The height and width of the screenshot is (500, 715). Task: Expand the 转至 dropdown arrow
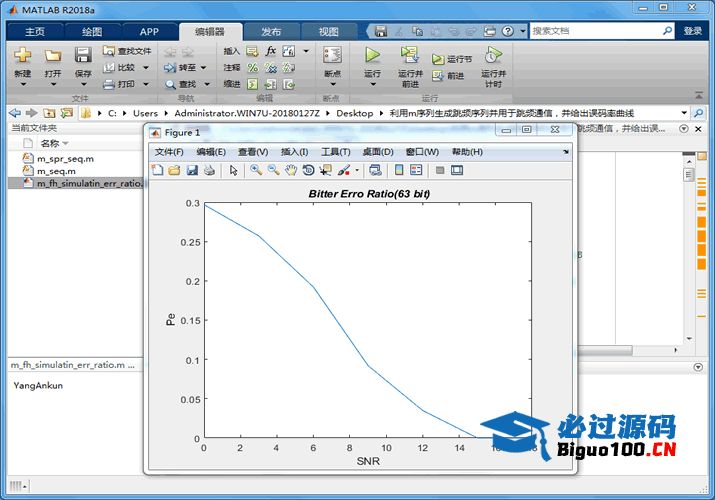tap(203, 67)
